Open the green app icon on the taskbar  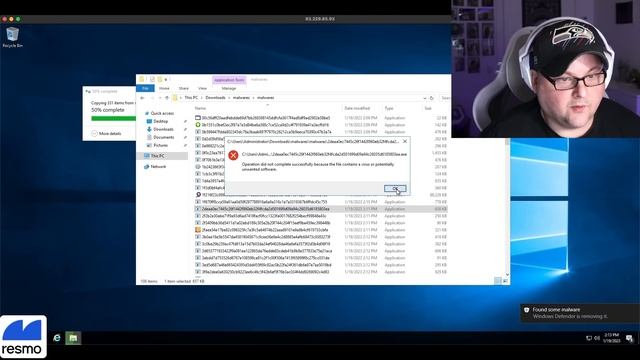click(73, 338)
